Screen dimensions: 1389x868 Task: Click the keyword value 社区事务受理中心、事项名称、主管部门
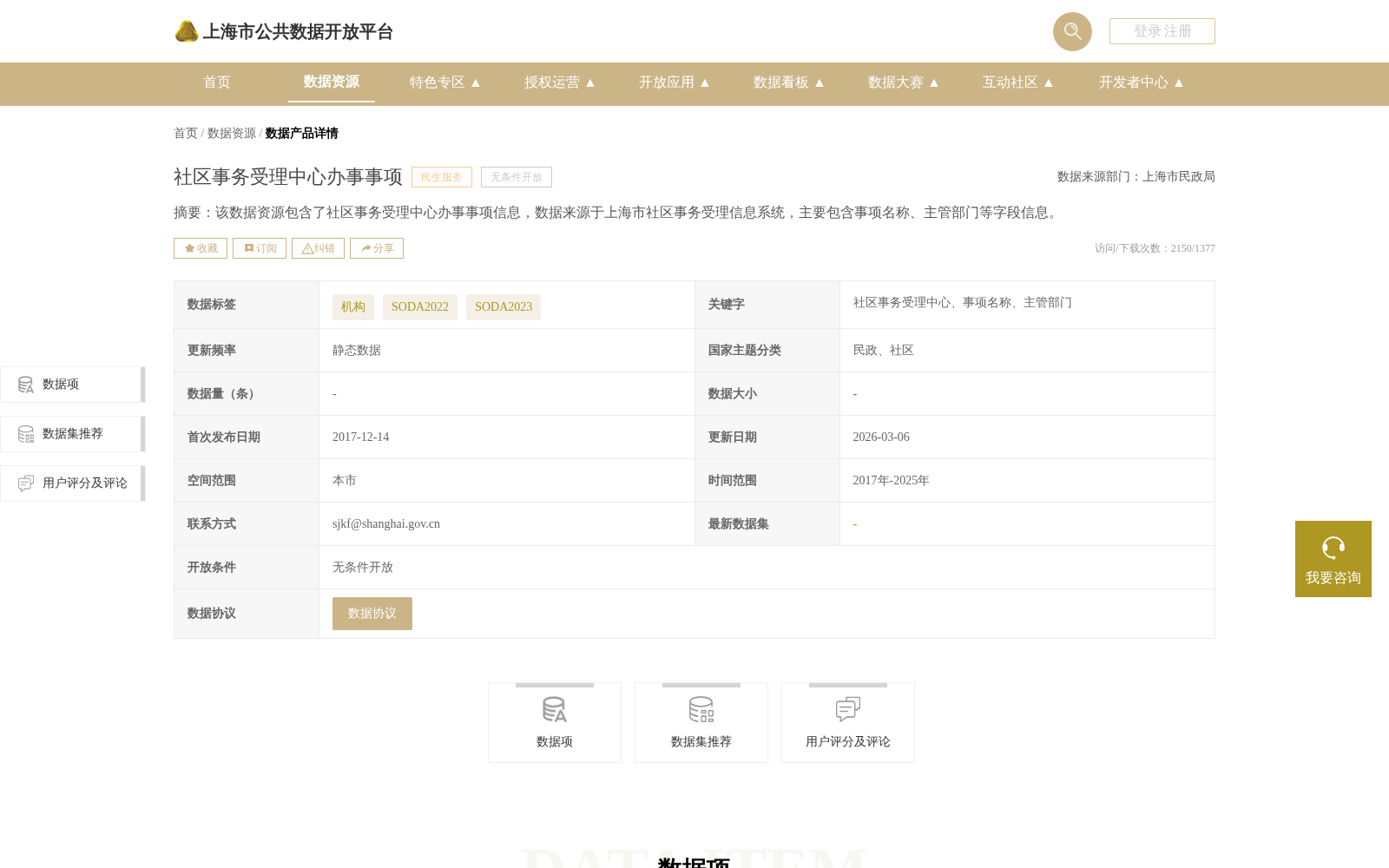click(x=962, y=303)
